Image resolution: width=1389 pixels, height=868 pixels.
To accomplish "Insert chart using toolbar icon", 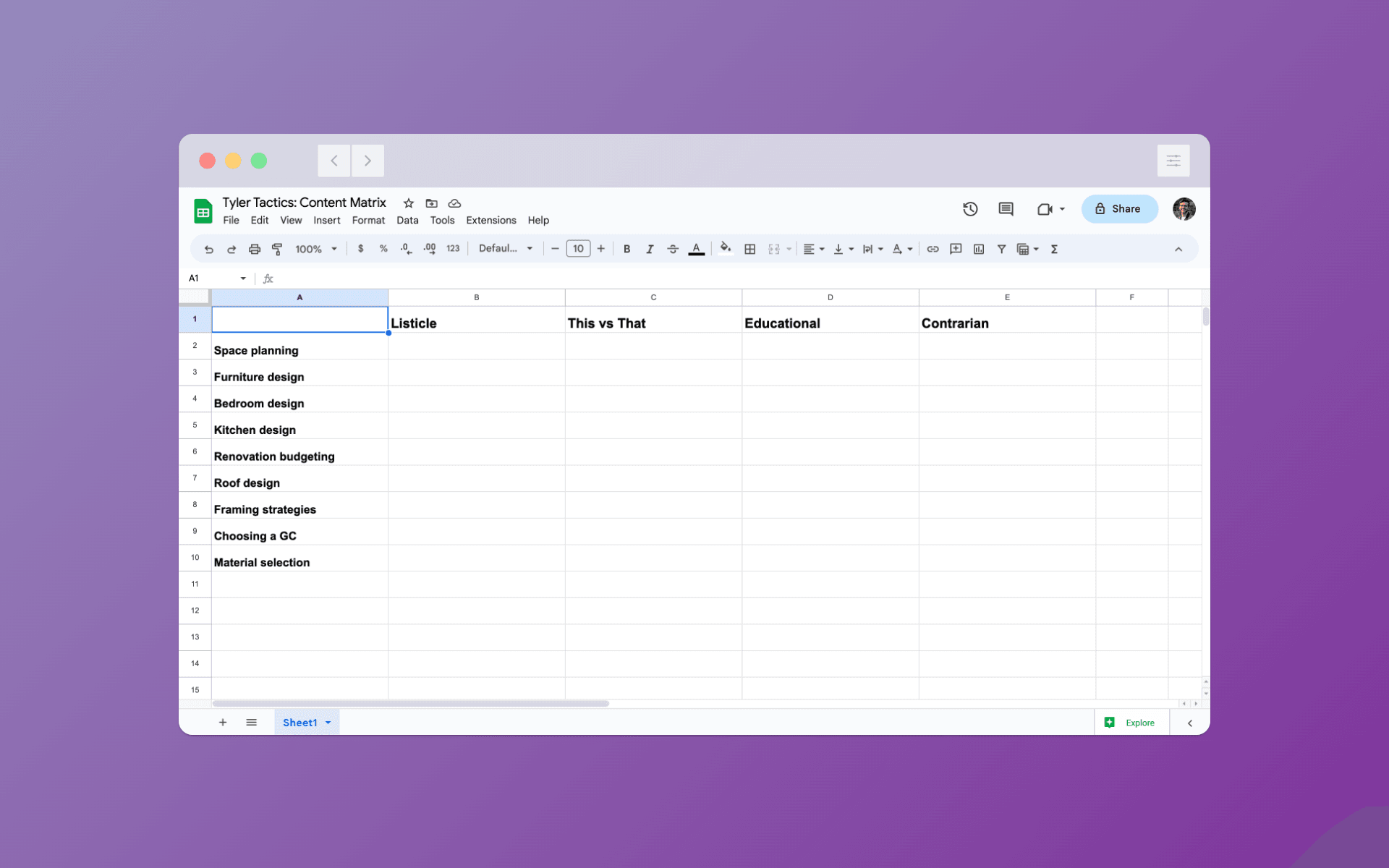I will [979, 249].
